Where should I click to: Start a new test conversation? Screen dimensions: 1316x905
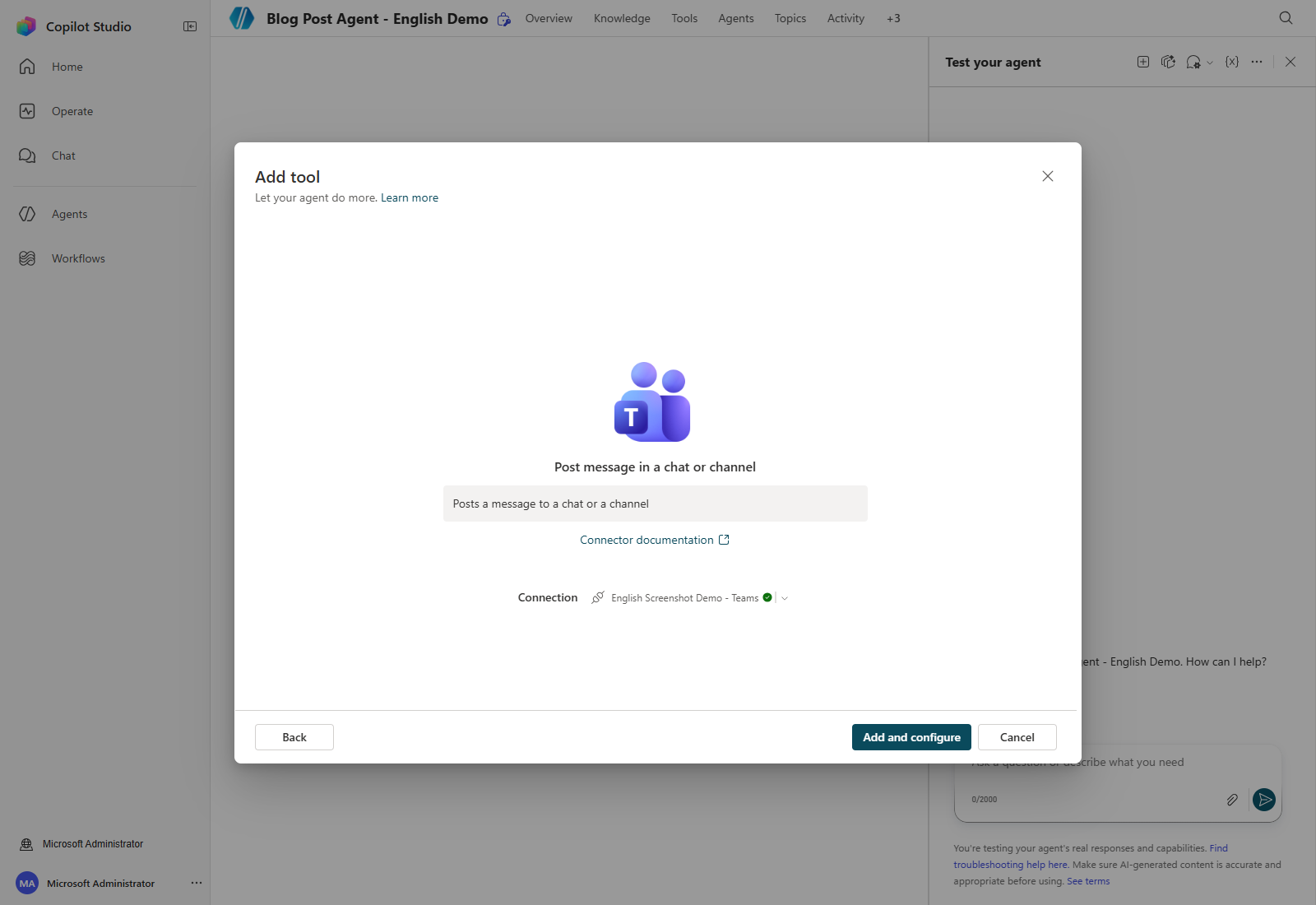coord(1143,62)
